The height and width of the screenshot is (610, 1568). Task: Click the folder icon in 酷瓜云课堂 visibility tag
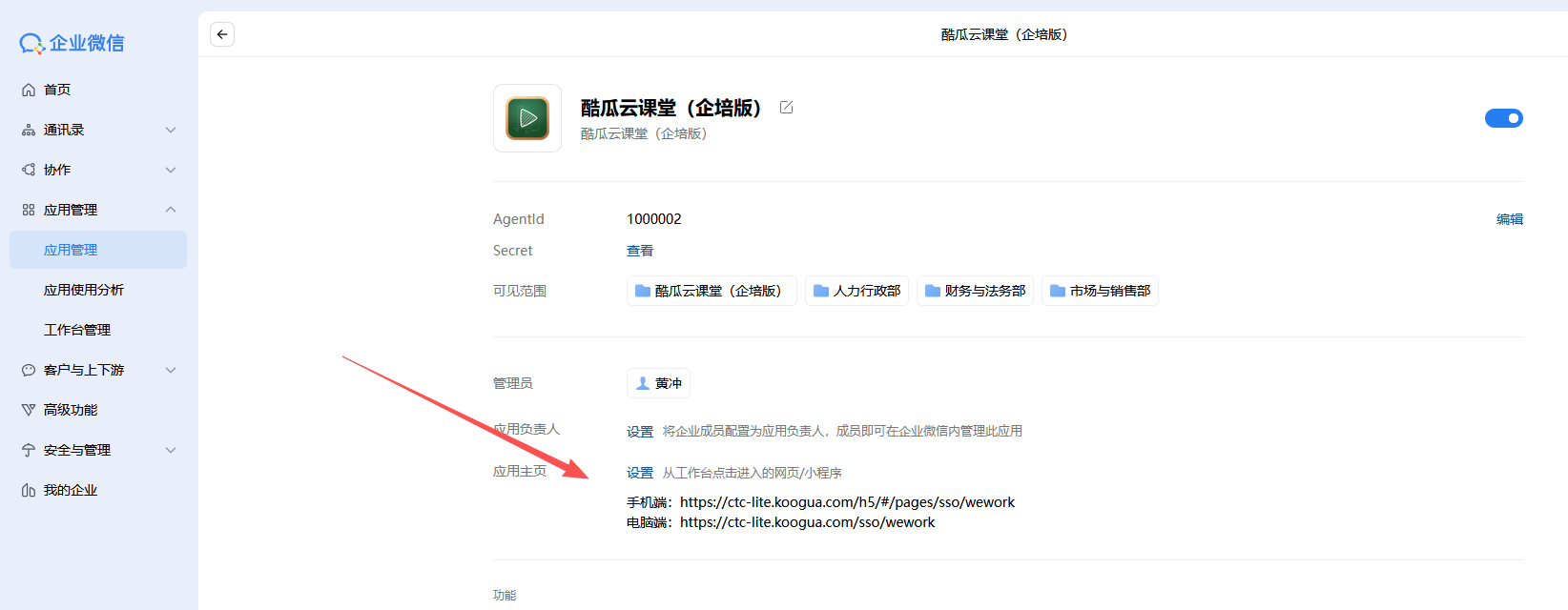pos(643,291)
